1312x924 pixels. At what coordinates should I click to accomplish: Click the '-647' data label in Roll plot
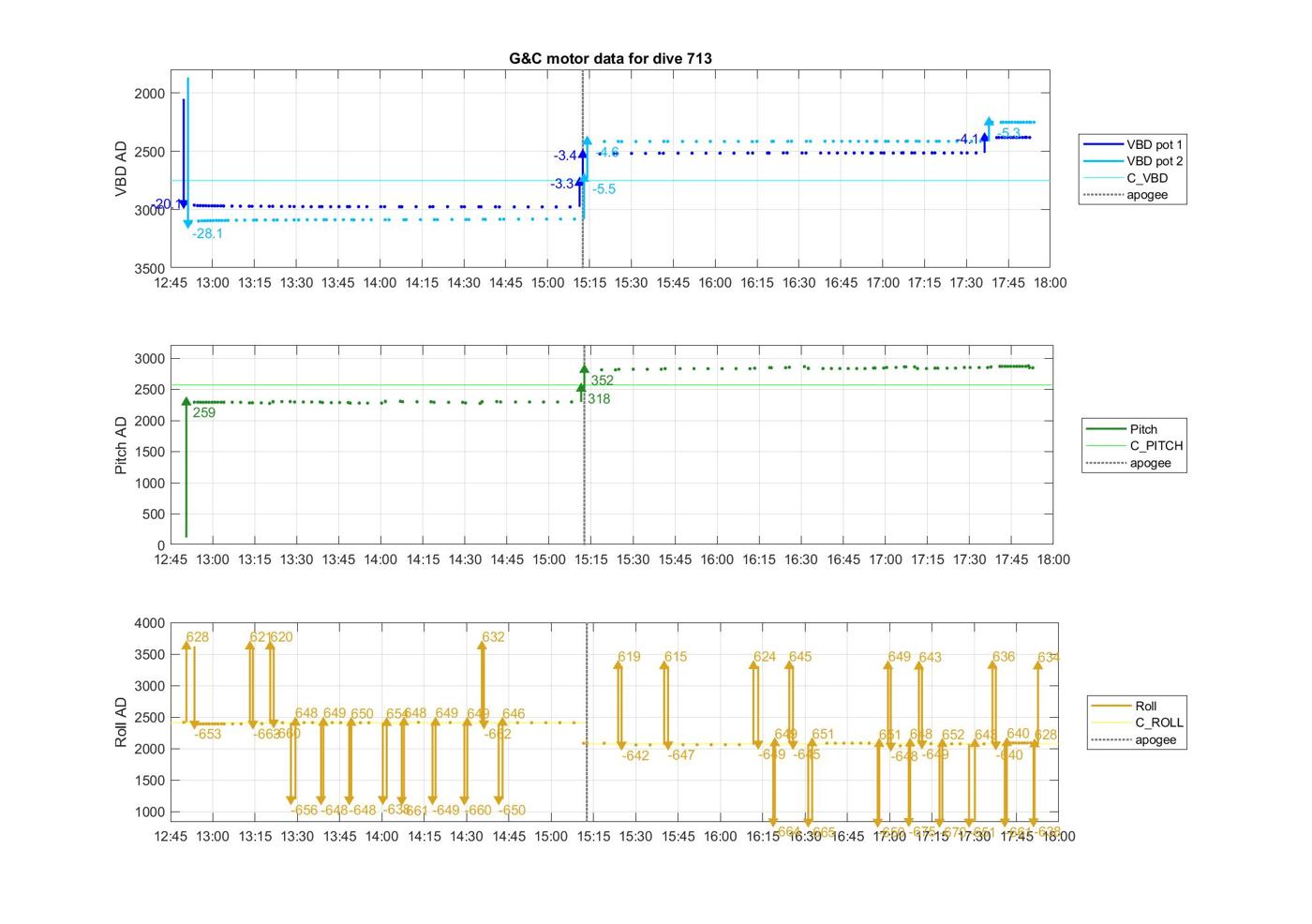tap(681, 754)
